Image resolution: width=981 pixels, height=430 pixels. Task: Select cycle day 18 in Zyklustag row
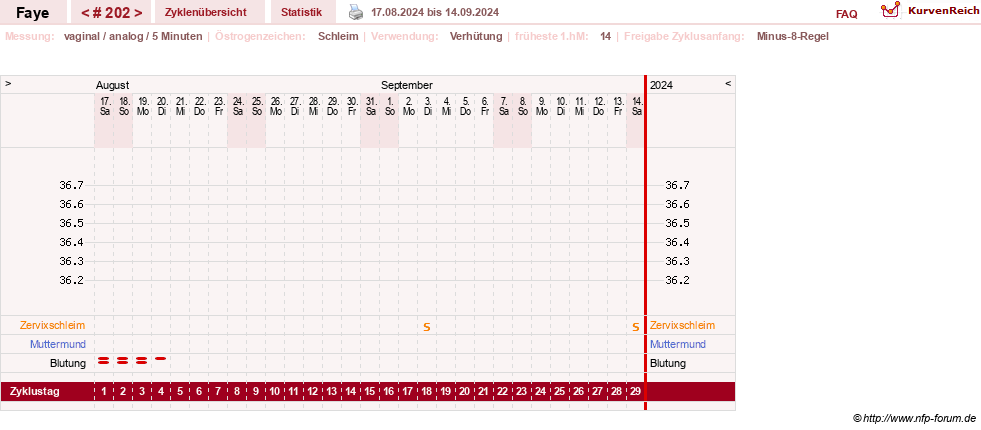[427, 392]
